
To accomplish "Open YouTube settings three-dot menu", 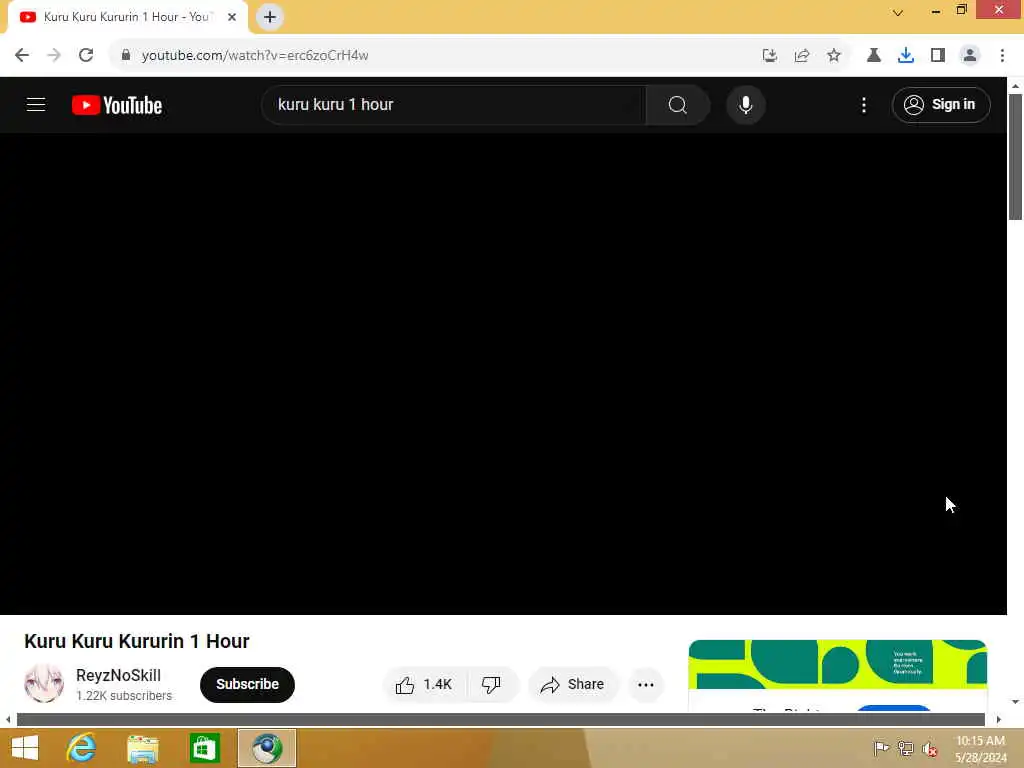I will tap(864, 105).
